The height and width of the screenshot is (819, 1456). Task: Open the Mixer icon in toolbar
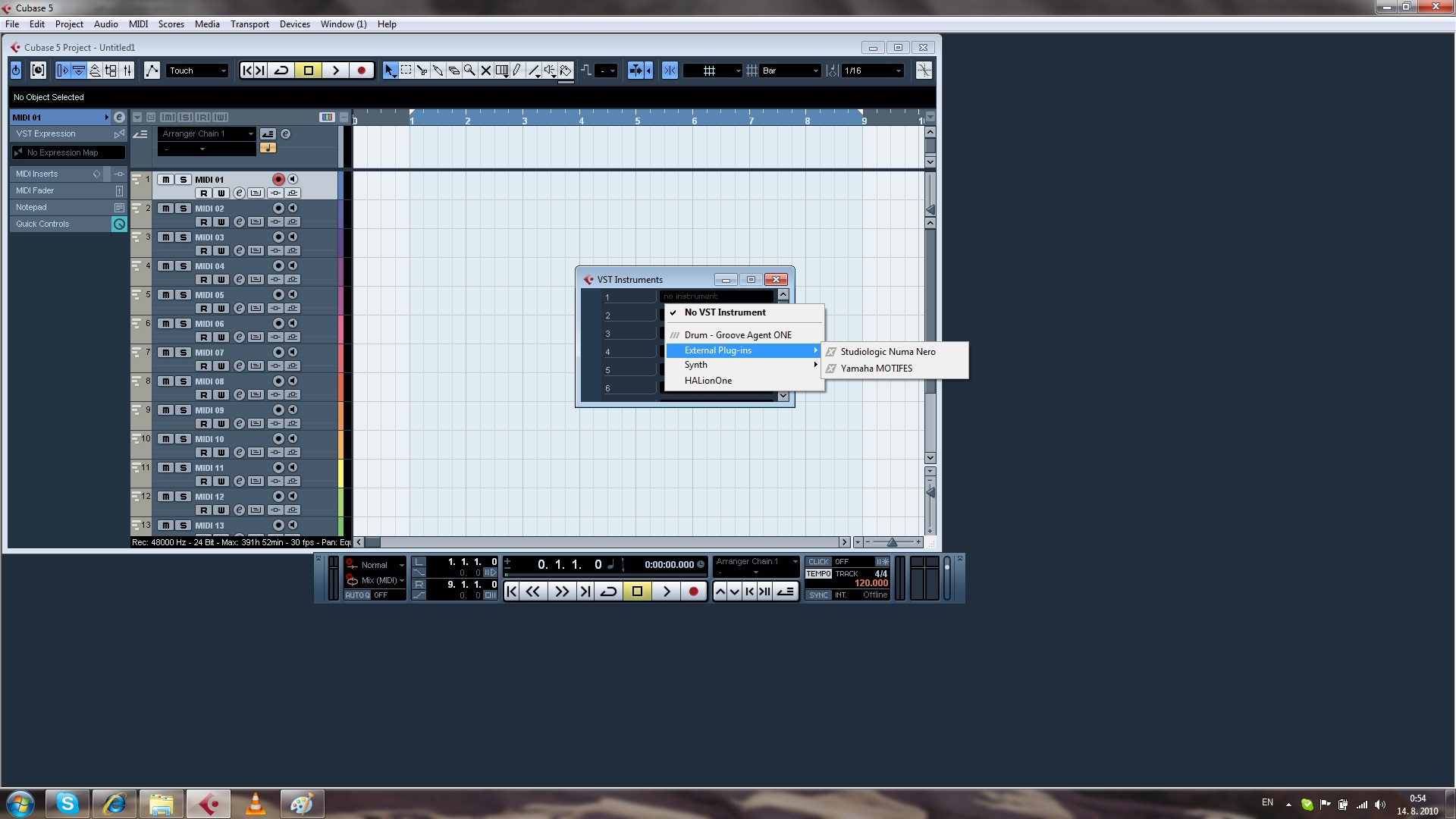click(127, 71)
